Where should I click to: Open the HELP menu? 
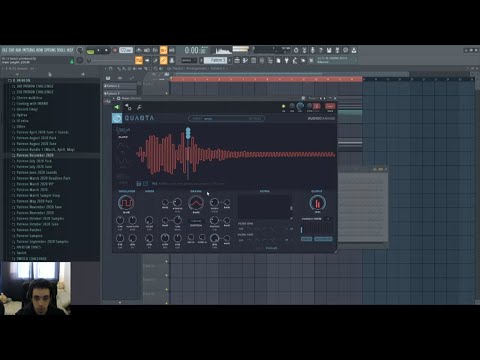click(70, 50)
